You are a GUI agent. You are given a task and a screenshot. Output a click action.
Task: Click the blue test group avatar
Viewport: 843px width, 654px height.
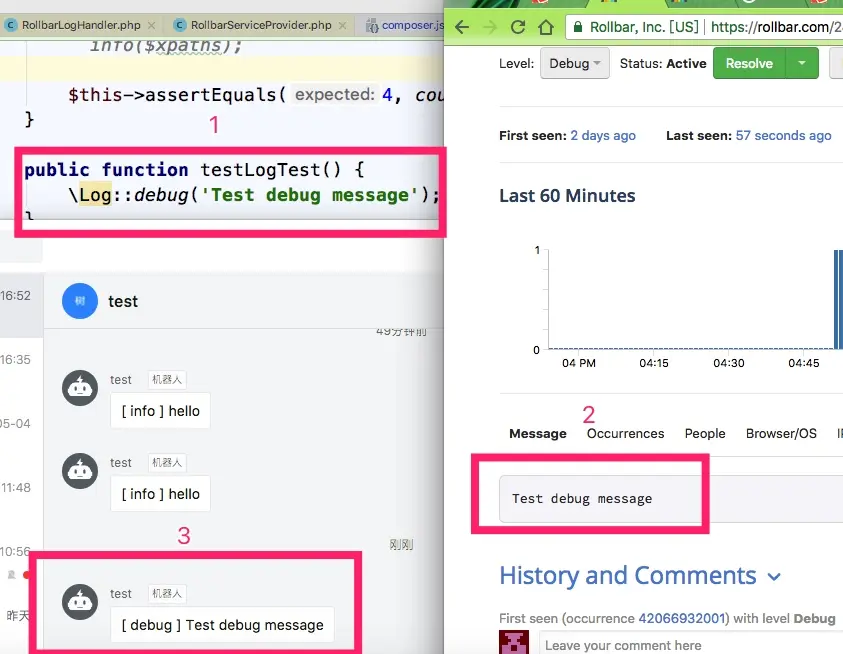80,301
